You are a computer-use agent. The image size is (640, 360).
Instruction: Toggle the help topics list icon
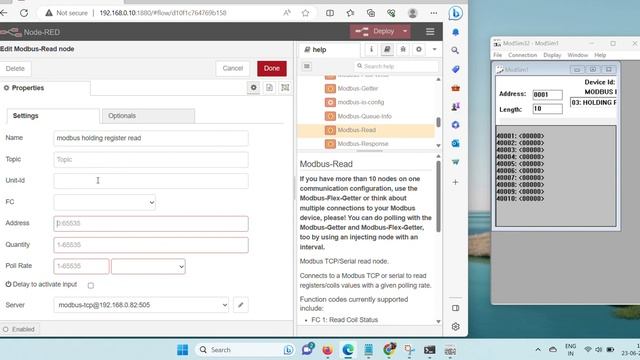point(307,66)
